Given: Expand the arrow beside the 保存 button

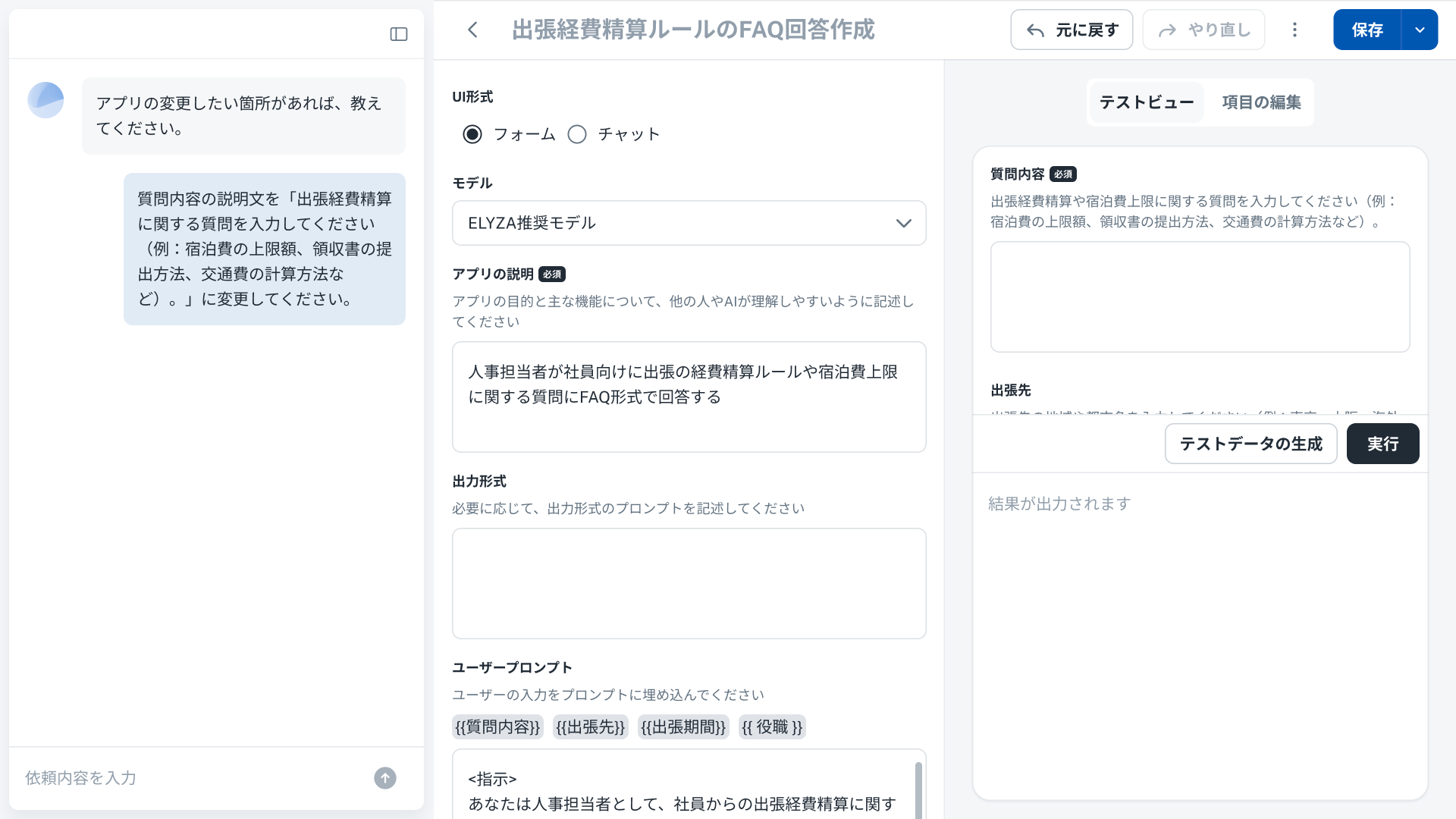Looking at the screenshot, I should click(x=1420, y=30).
